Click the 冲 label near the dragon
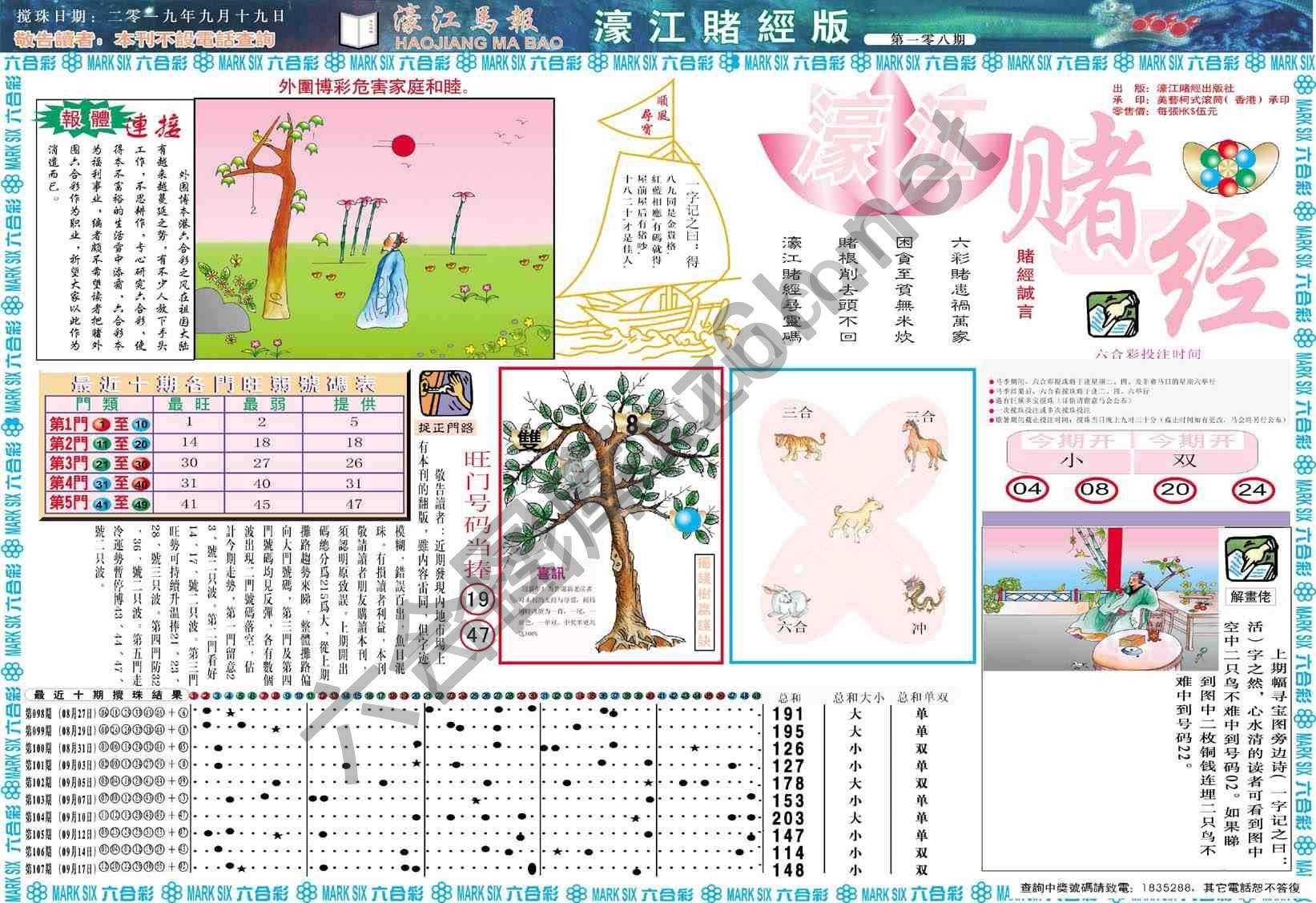 click(x=919, y=627)
